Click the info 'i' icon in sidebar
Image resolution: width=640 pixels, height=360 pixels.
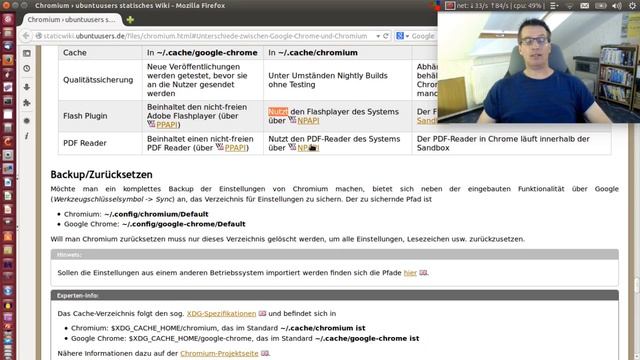pyautogui.click(x=27, y=136)
